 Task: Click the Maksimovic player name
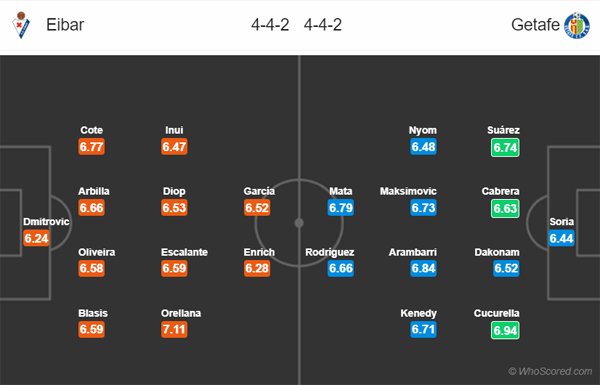(x=408, y=191)
